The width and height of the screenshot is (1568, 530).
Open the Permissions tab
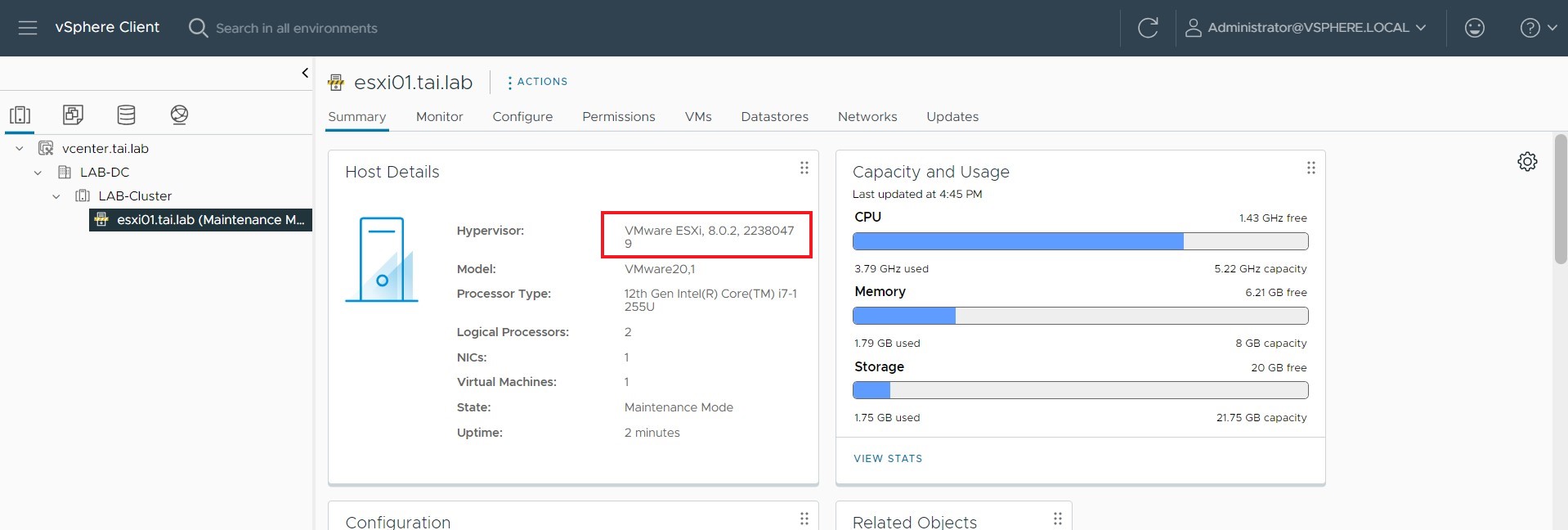pyautogui.click(x=618, y=117)
